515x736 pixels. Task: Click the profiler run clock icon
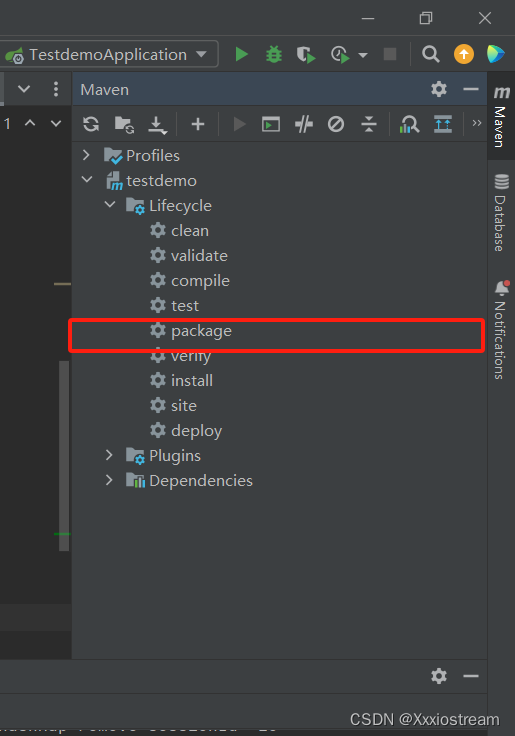340,54
